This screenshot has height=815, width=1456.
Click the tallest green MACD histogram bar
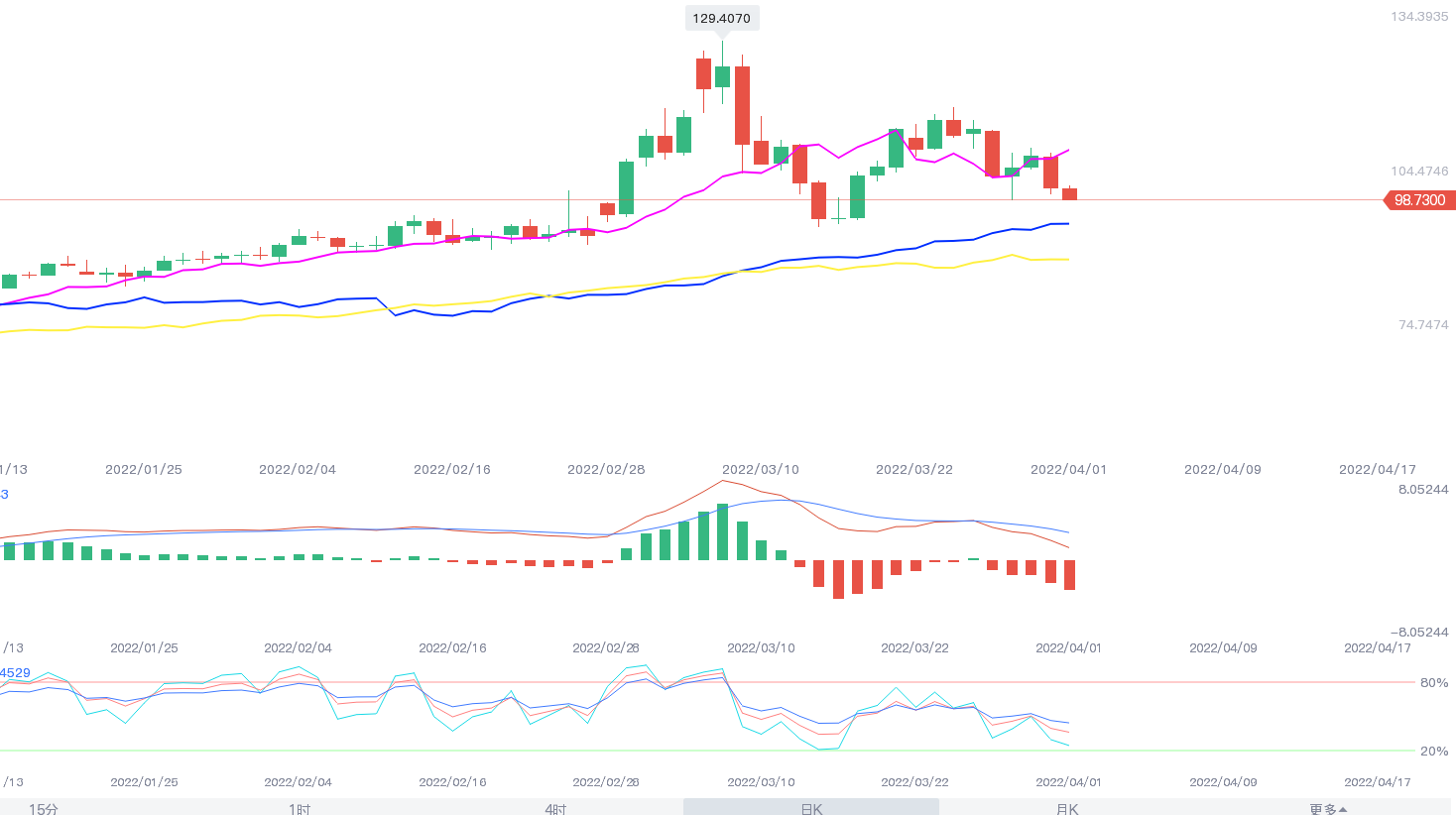722,532
